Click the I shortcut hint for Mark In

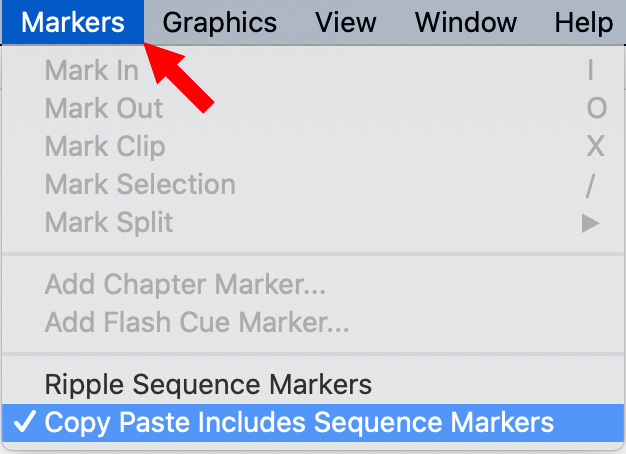click(x=591, y=71)
